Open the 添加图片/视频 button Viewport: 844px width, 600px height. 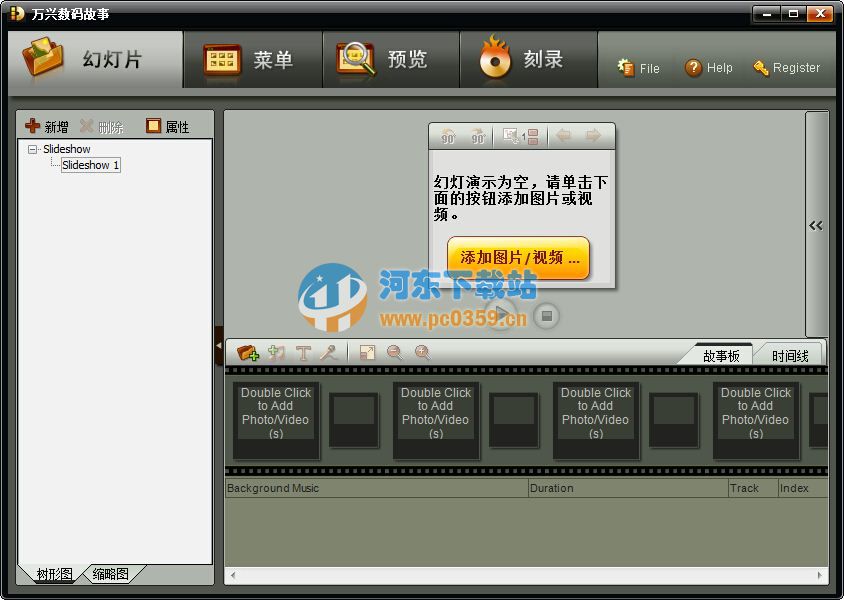coord(517,257)
